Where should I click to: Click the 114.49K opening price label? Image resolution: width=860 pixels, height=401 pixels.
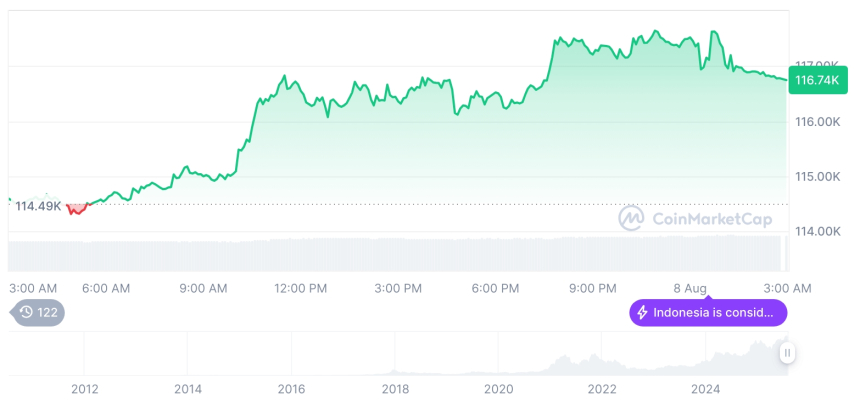pos(38,206)
